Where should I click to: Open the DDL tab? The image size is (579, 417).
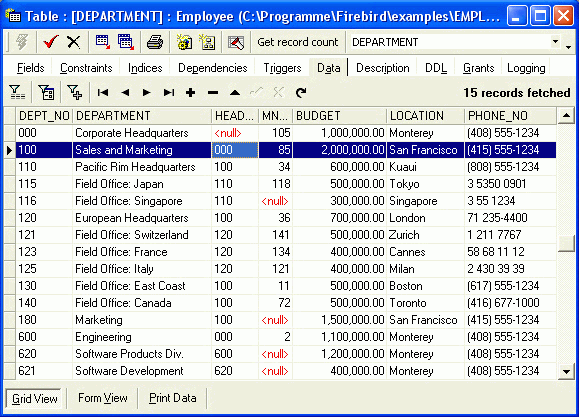coord(436,68)
